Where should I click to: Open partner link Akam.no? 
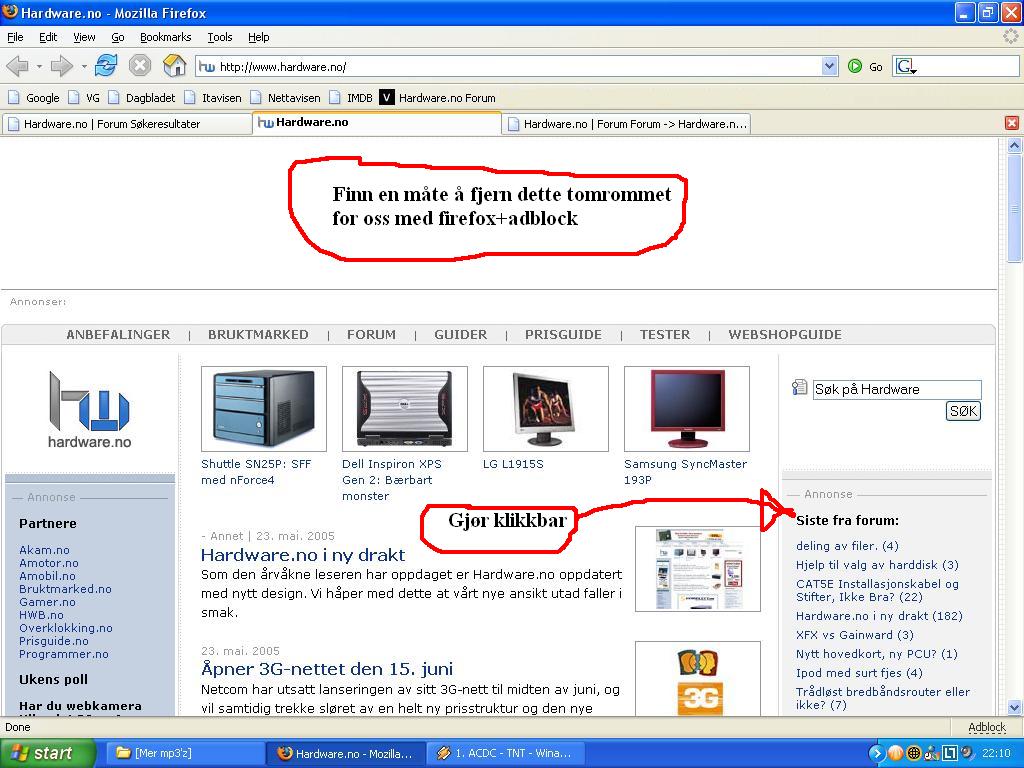click(44, 550)
